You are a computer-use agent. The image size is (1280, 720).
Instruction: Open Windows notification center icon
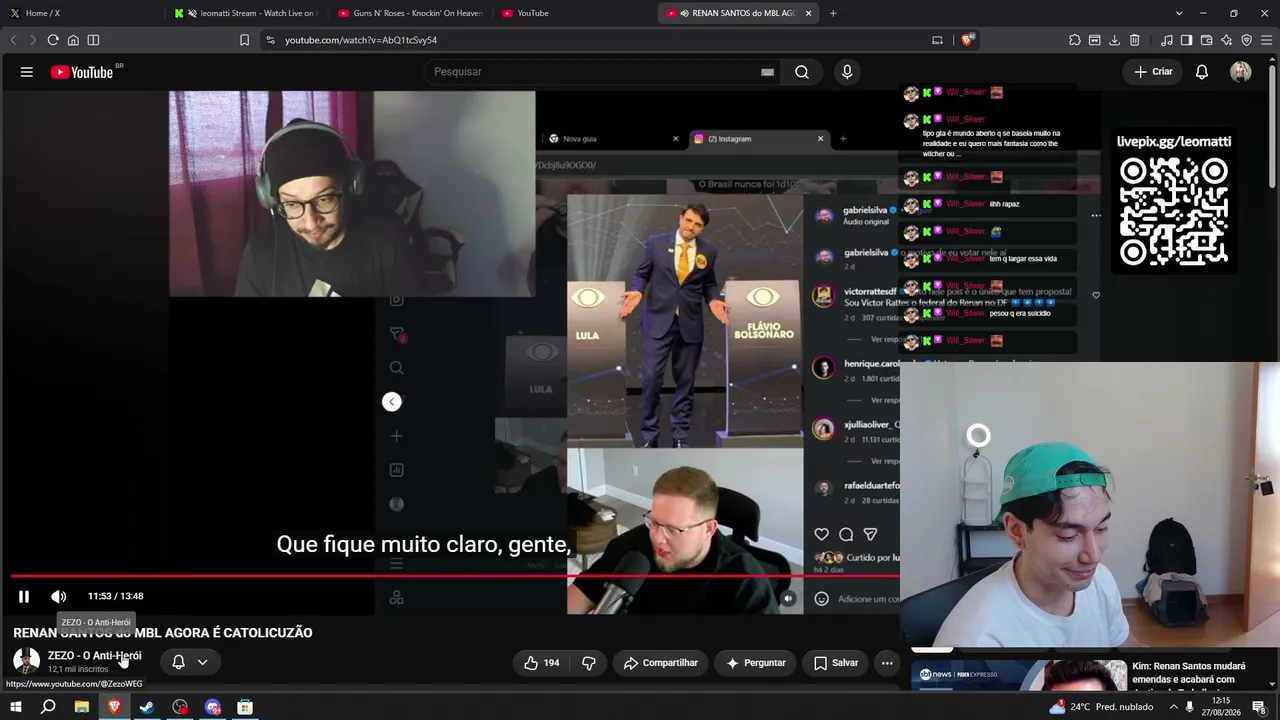click(x=1259, y=707)
